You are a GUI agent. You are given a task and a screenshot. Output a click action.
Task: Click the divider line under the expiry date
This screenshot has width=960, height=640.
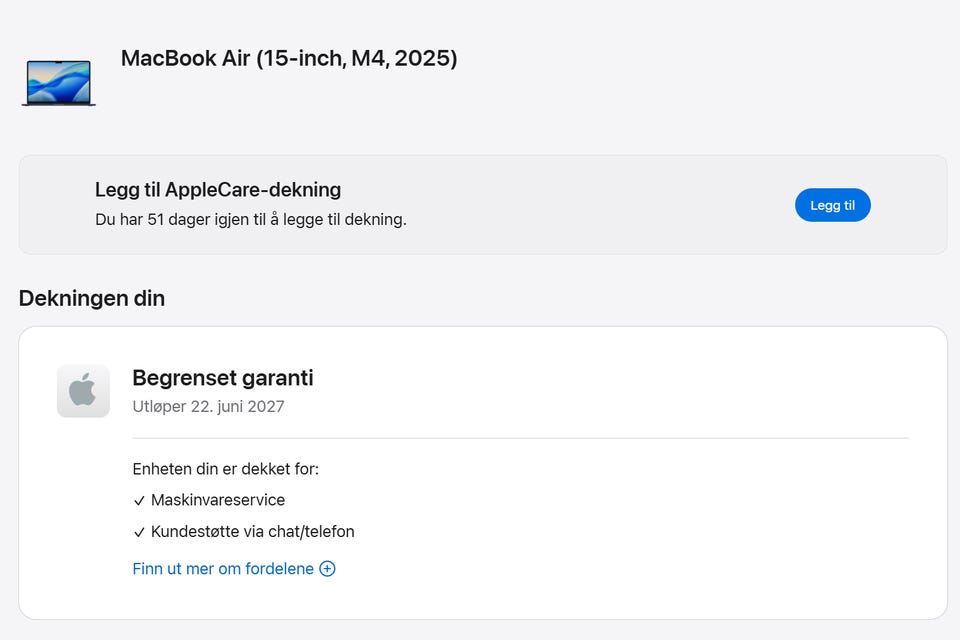tap(520, 439)
